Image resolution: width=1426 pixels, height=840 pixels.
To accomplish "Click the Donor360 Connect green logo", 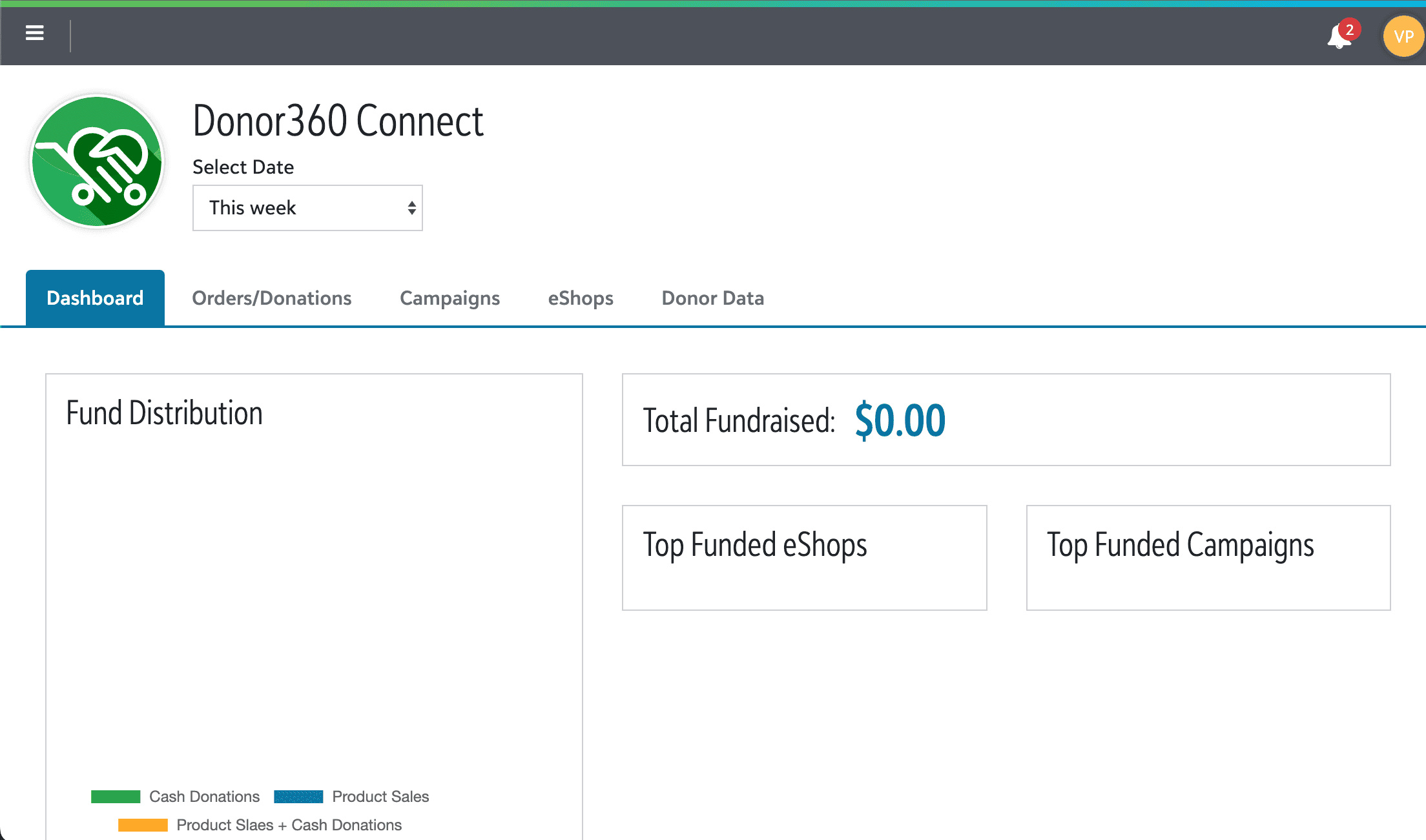I will [x=97, y=162].
